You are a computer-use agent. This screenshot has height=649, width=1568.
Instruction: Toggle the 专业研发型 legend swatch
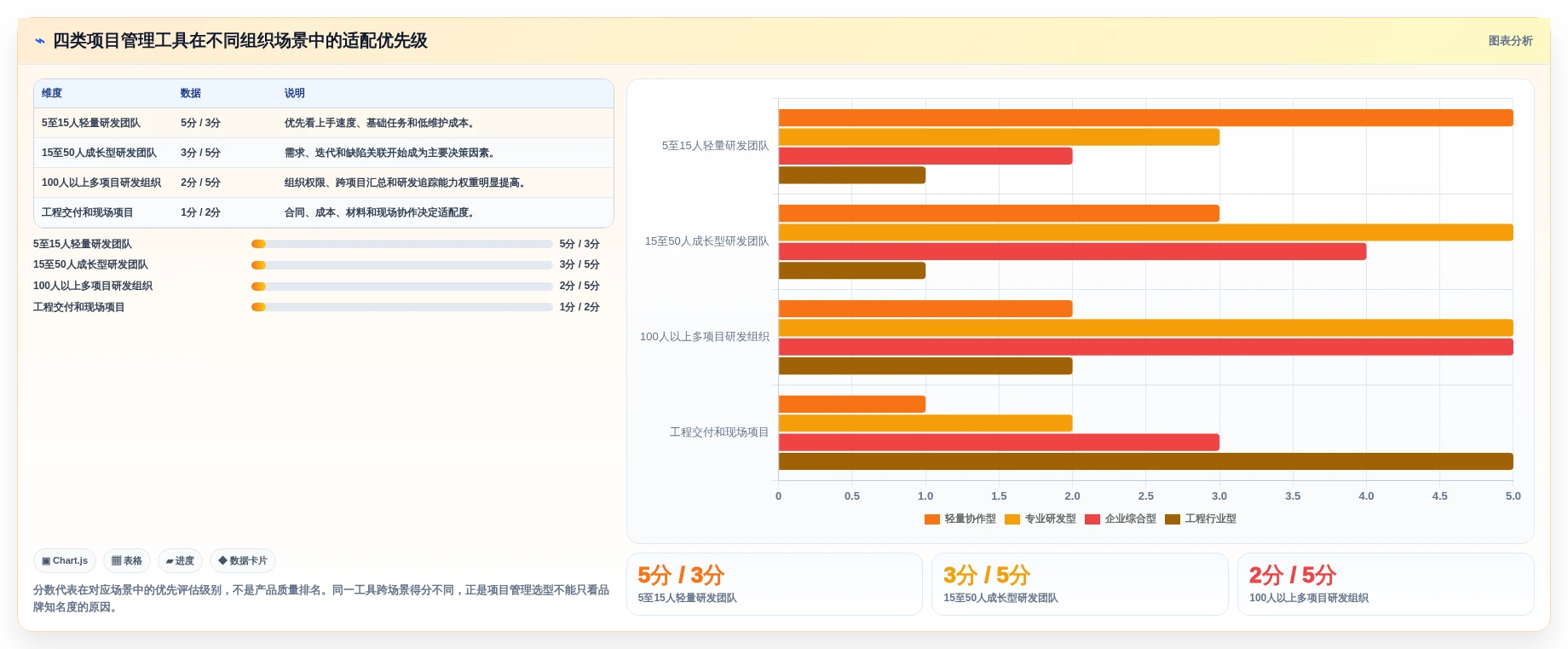coord(1012,519)
